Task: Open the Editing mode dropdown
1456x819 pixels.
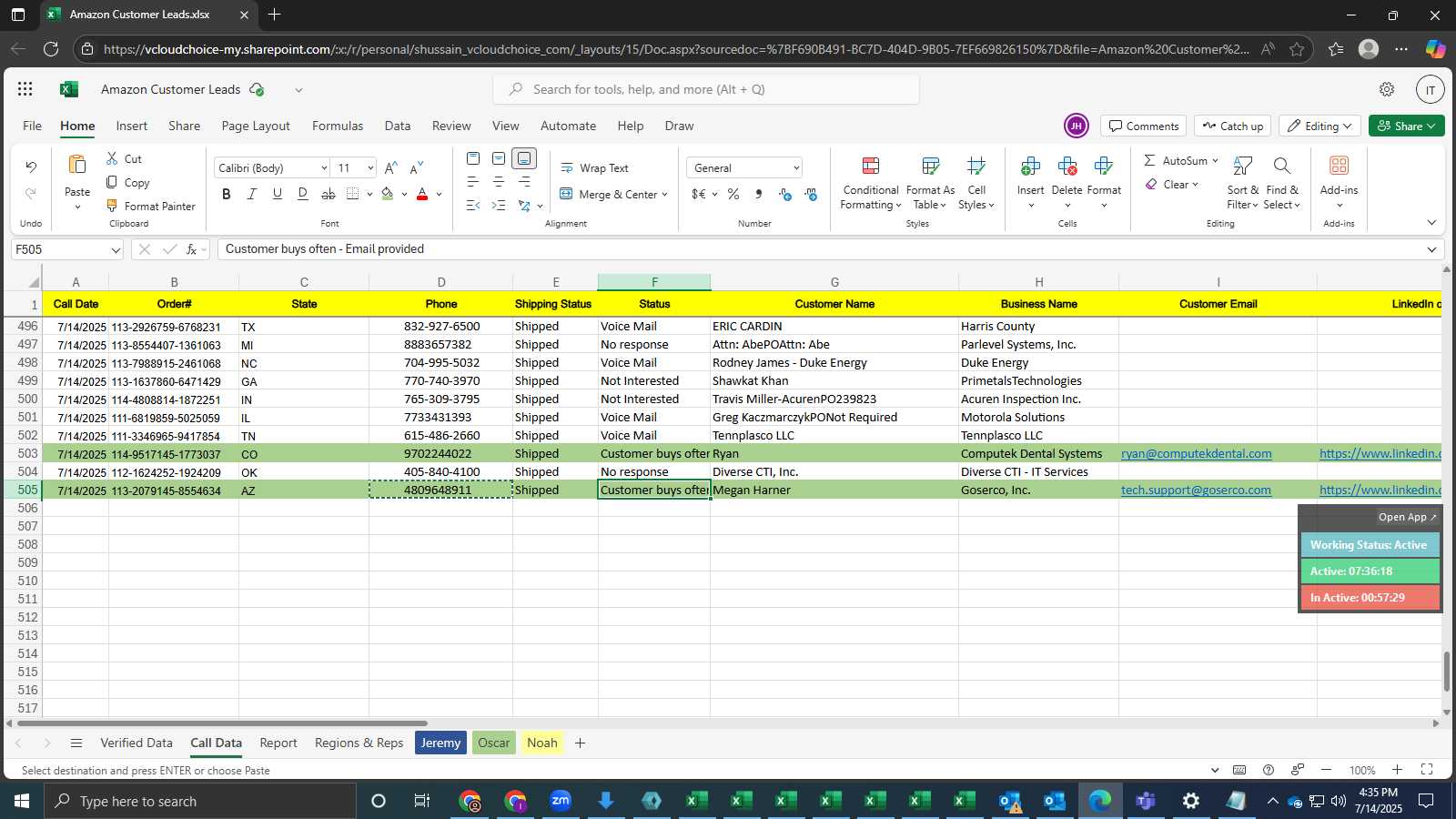Action: [x=1319, y=126]
